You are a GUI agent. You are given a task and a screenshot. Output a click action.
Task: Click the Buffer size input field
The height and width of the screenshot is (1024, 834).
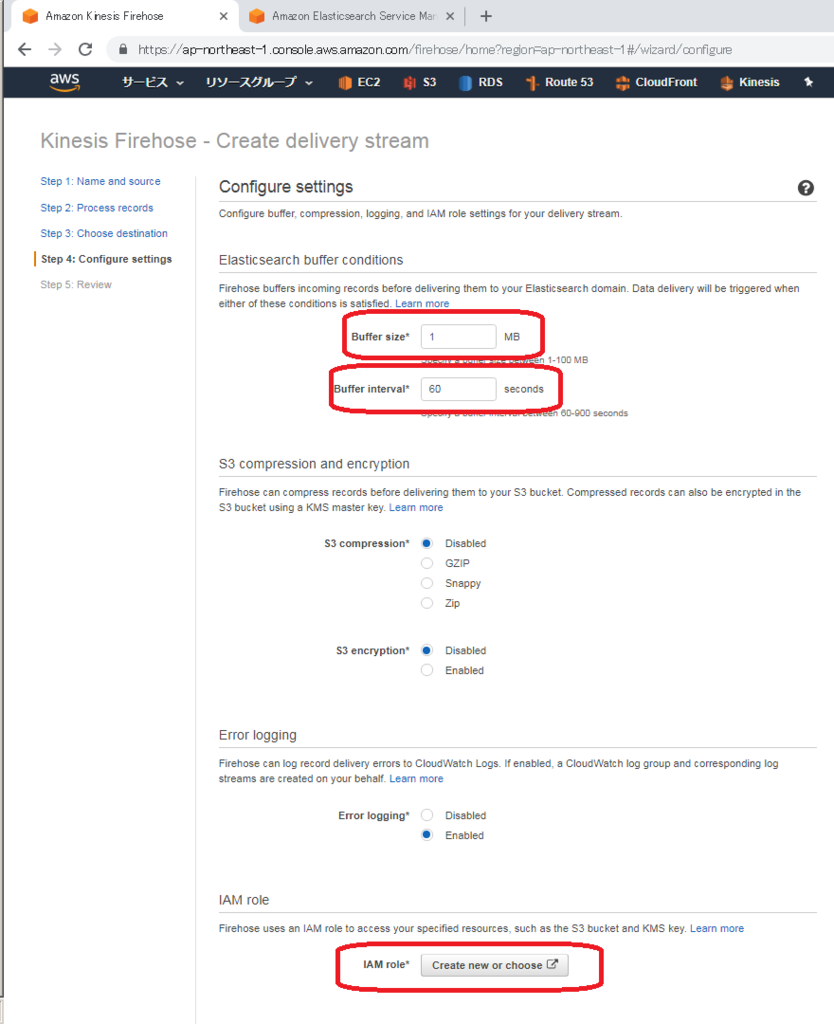click(458, 336)
